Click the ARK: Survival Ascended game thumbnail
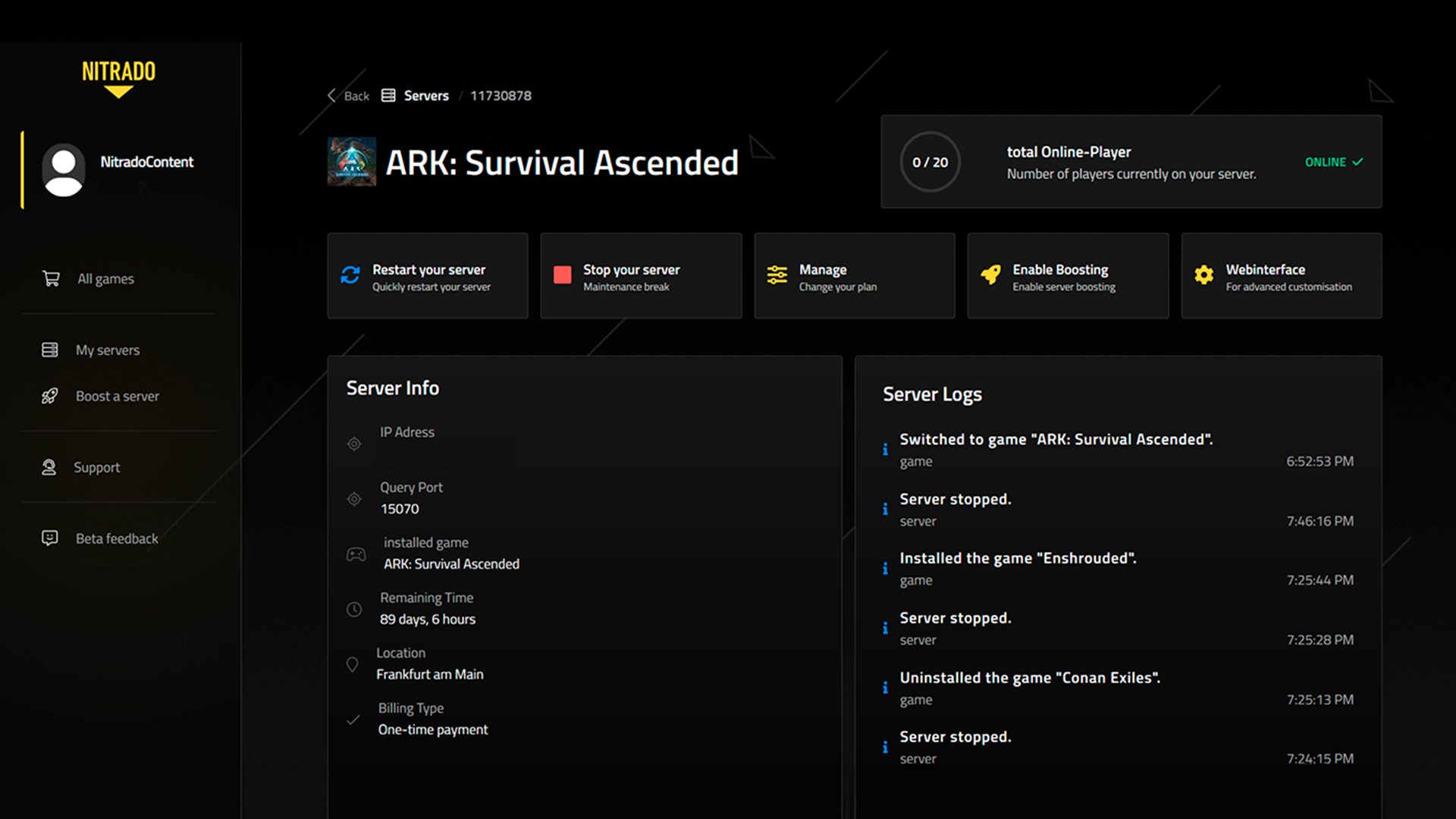 tap(351, 162)
